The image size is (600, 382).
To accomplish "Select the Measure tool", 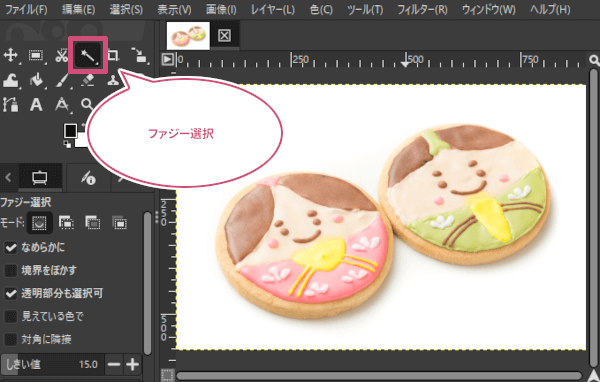I will pyautogui.click(x=62, y=104).
